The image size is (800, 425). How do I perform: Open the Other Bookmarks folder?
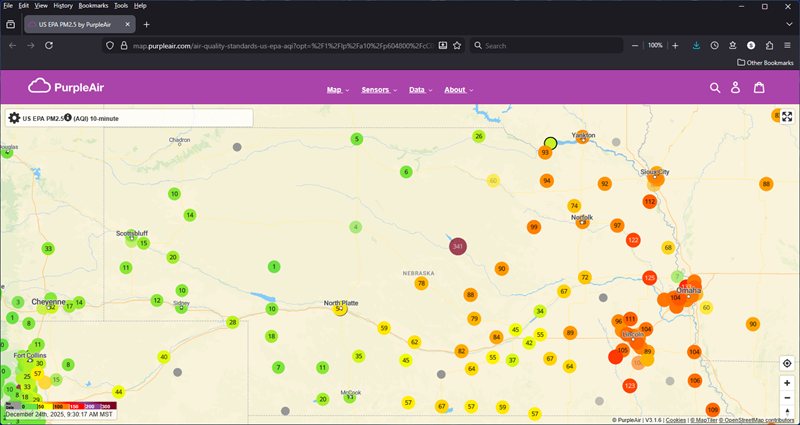765,63
